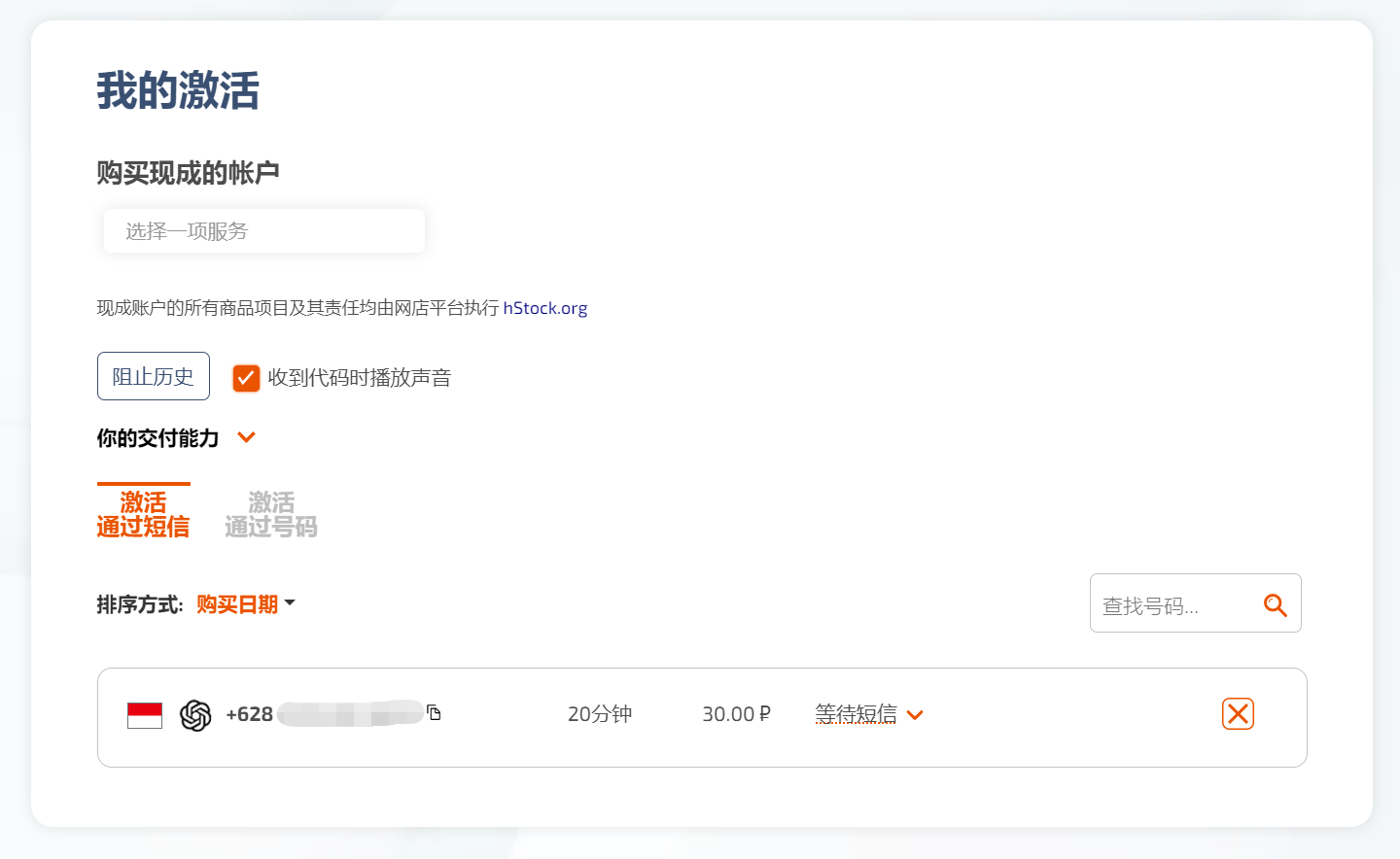Click the 等待短信 status text
The height and width of the screenshot is (859, 1400).
(856, 714)
